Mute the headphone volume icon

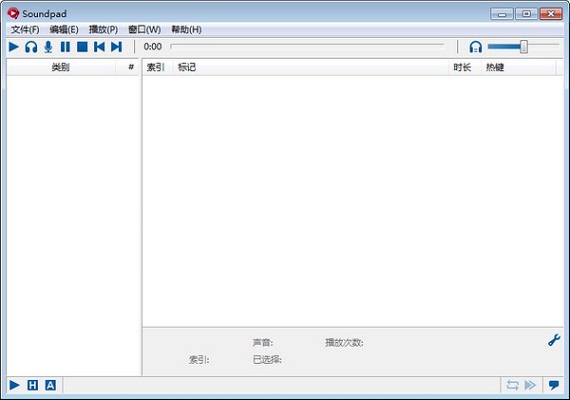pyautogui.click(x=475, y=47)
